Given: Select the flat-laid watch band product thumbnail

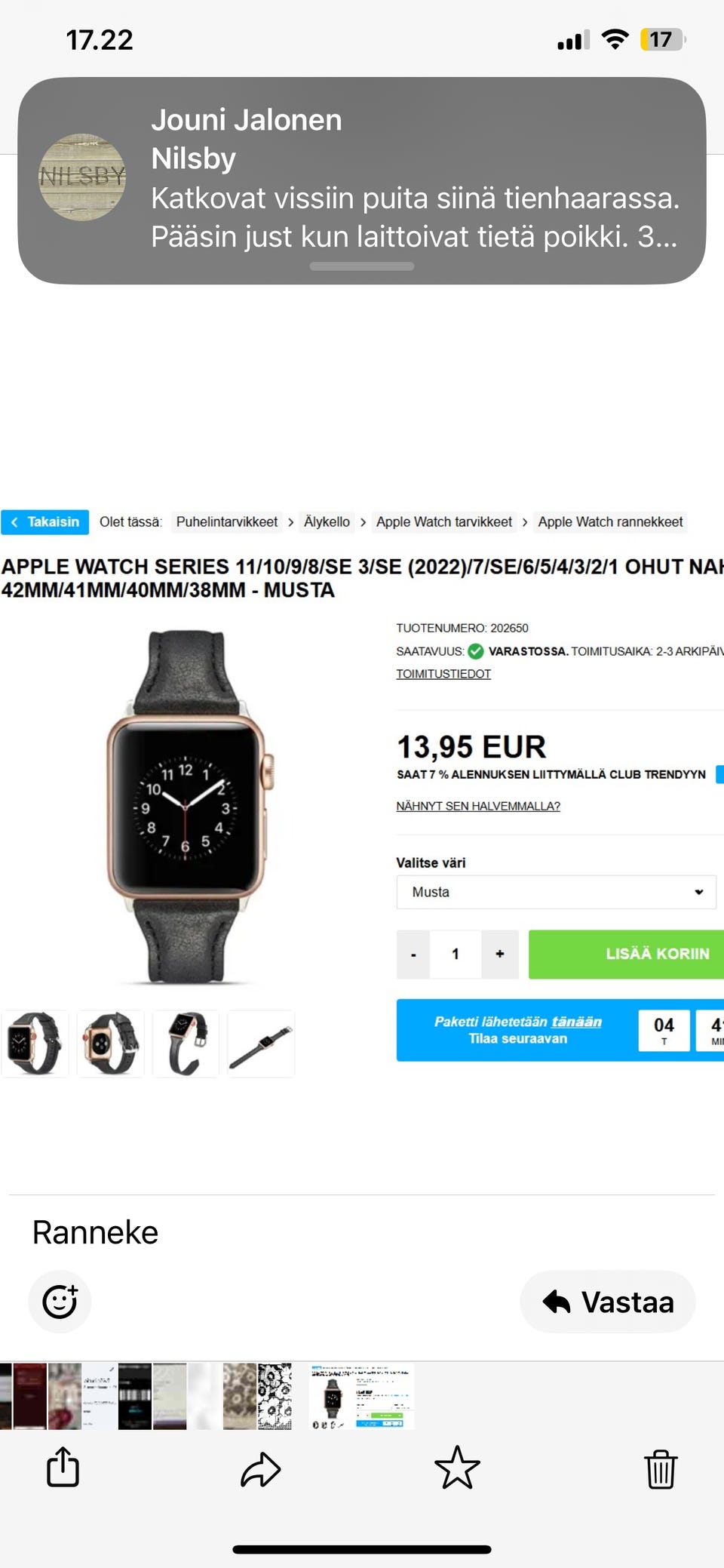Looking at the screenshot, I should coord(261,1044).
